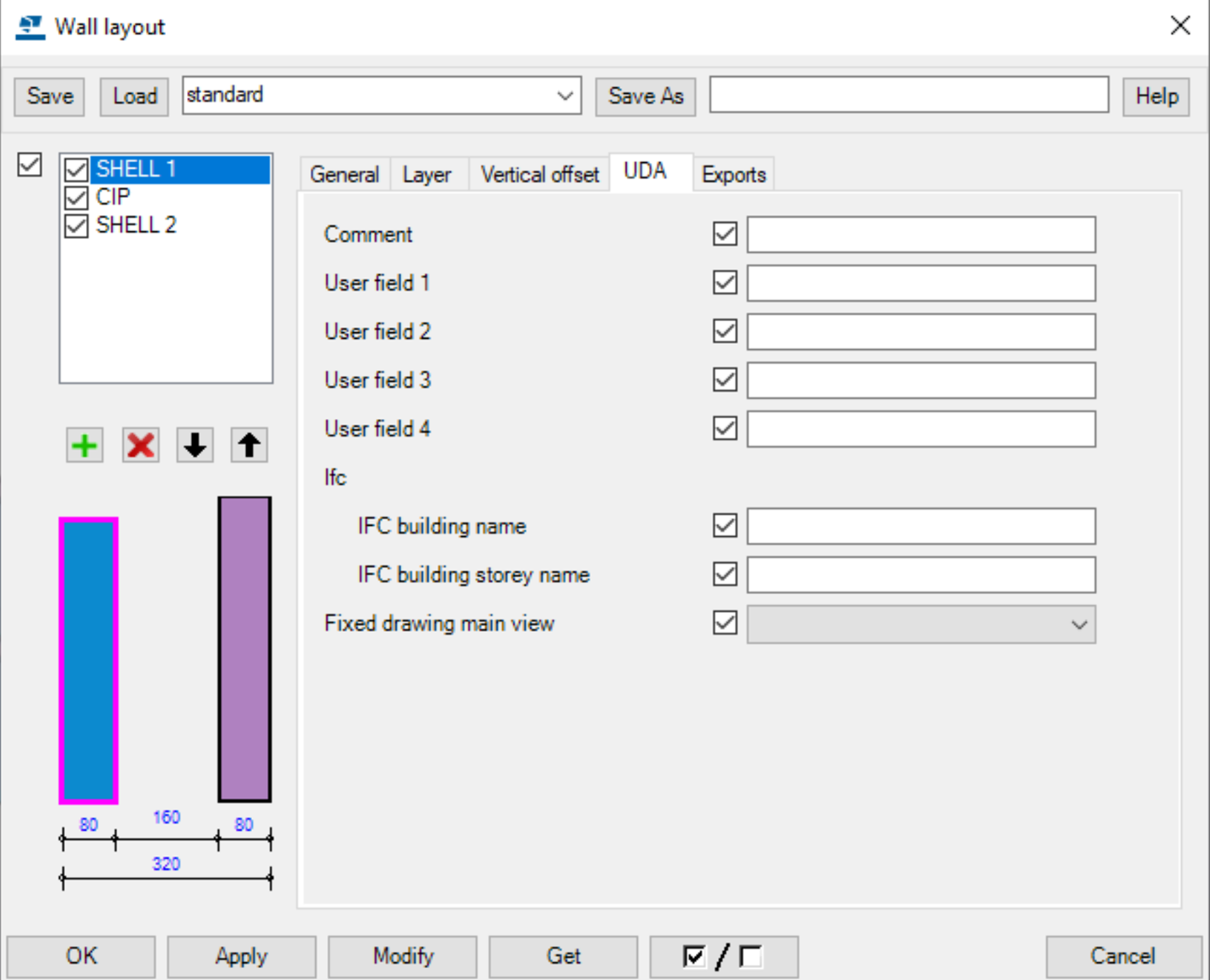Switch to the Vertical offset tab
This screenshot has width=1210, height=980.
click(x=539, y=175)
